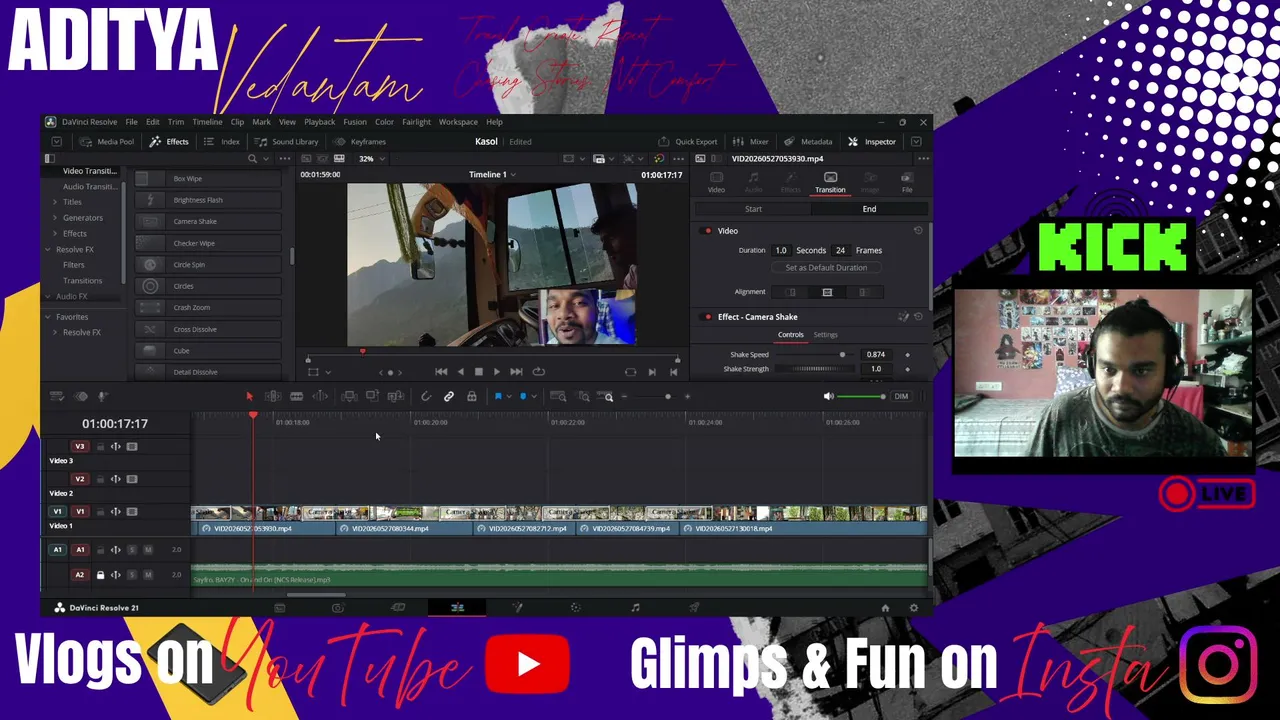Play the timeline in reverse
Image resolution: width=1280 pixels, height=720 pixels.
[460, 372]
